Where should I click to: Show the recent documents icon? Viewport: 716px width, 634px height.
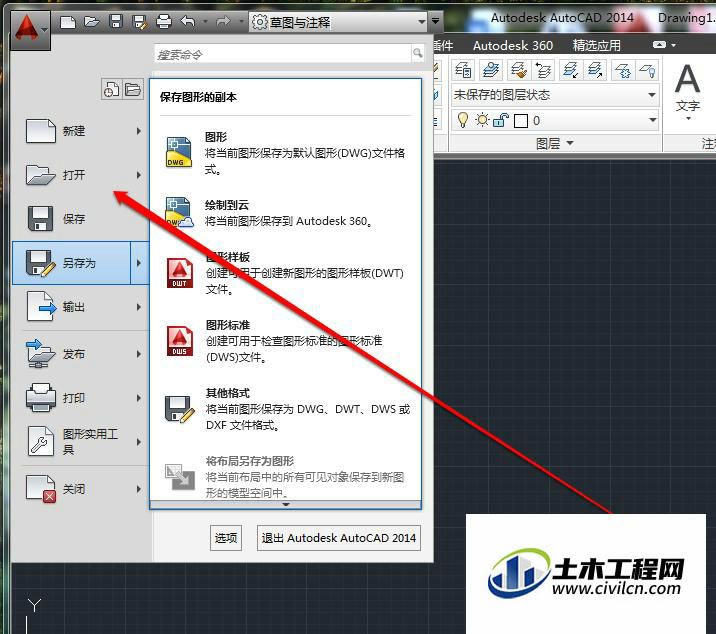(x=111, y=89)
